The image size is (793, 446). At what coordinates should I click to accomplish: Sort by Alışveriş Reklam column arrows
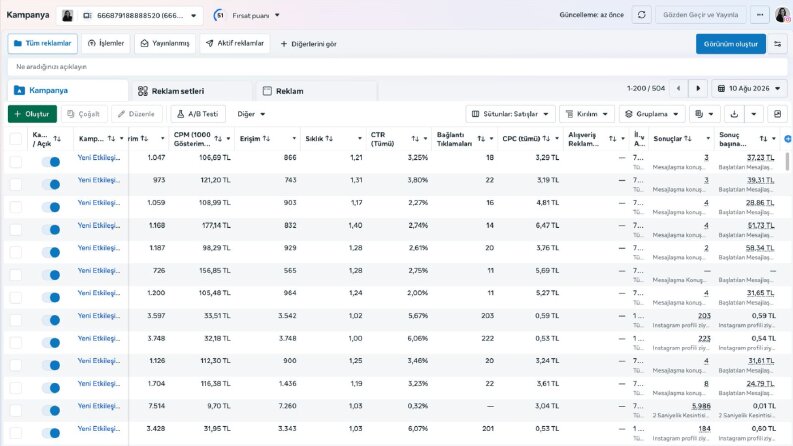tap(612, 139)
